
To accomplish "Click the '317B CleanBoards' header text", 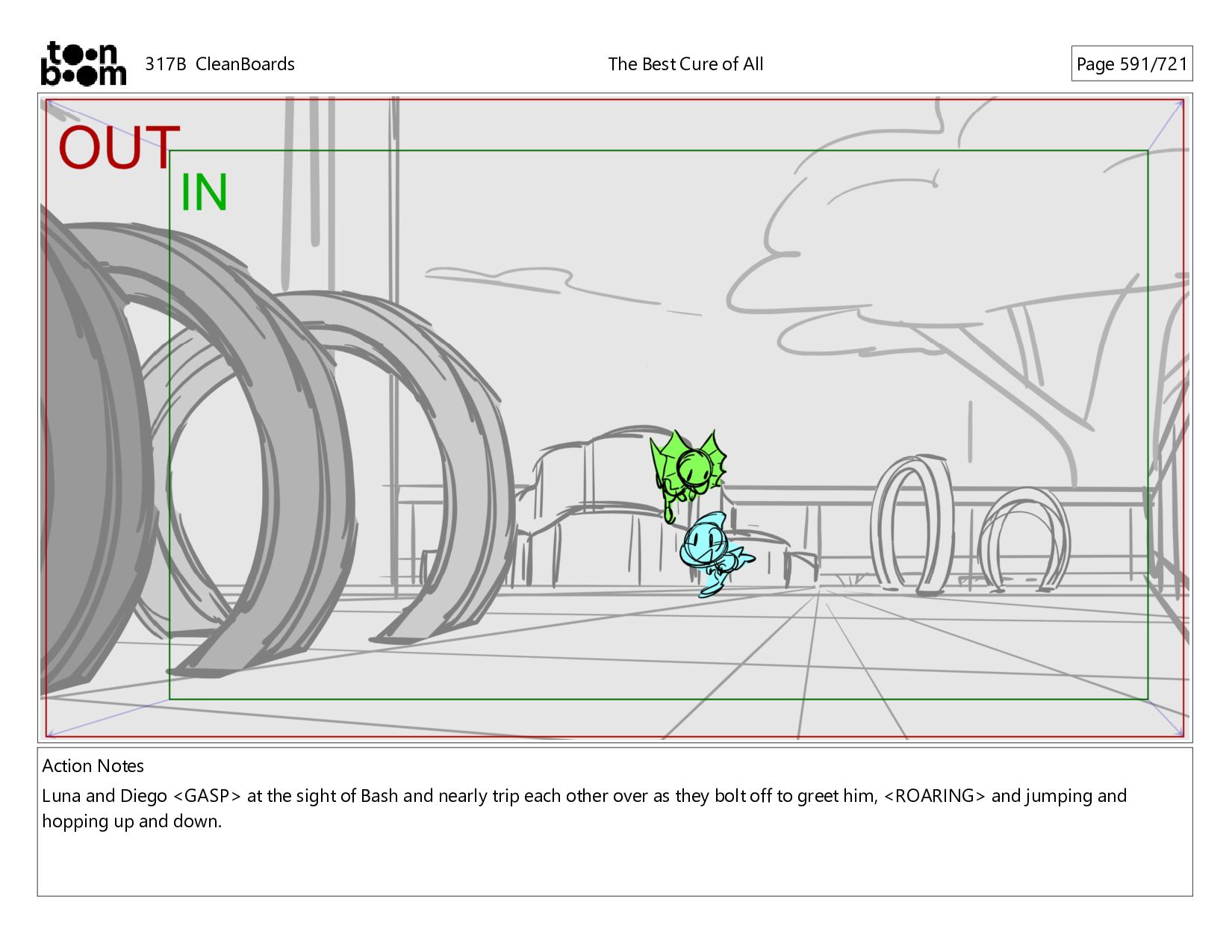I will [220, 64].
